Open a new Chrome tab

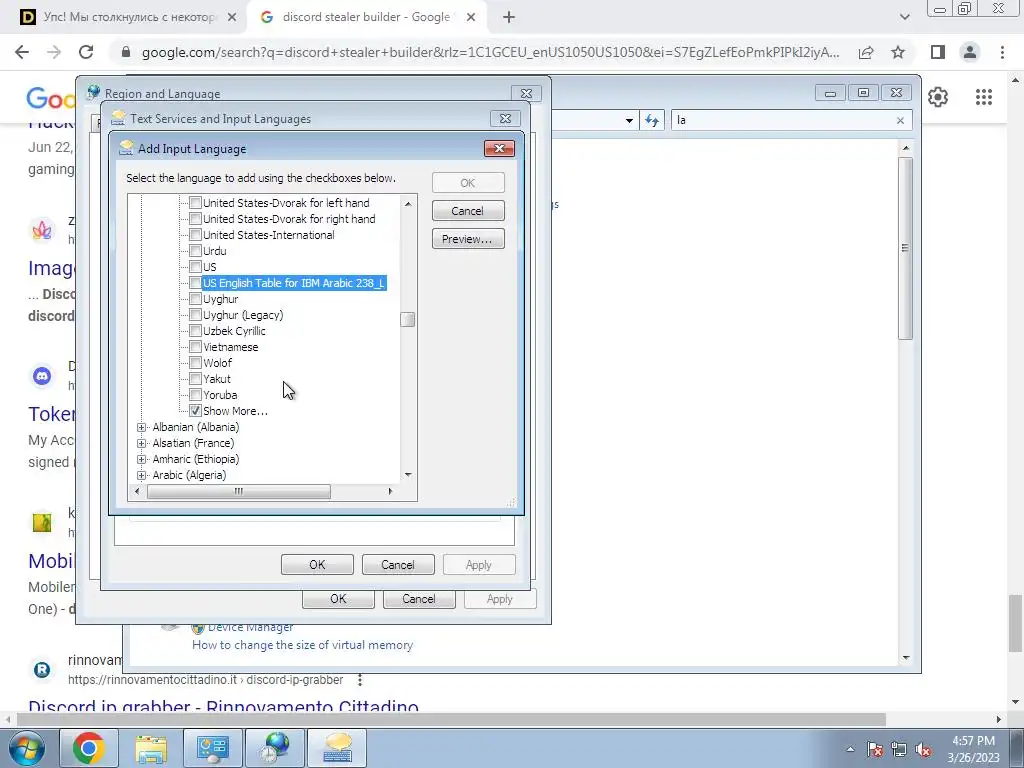tap(509, 18)
